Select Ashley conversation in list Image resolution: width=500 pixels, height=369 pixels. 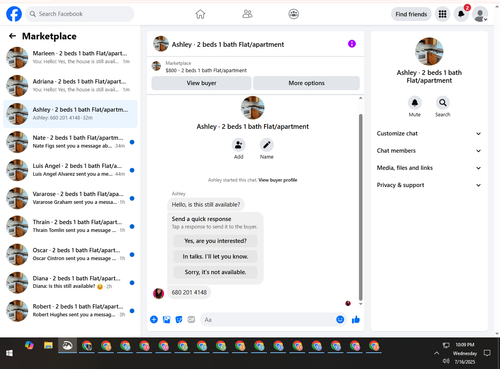[70, 114]
